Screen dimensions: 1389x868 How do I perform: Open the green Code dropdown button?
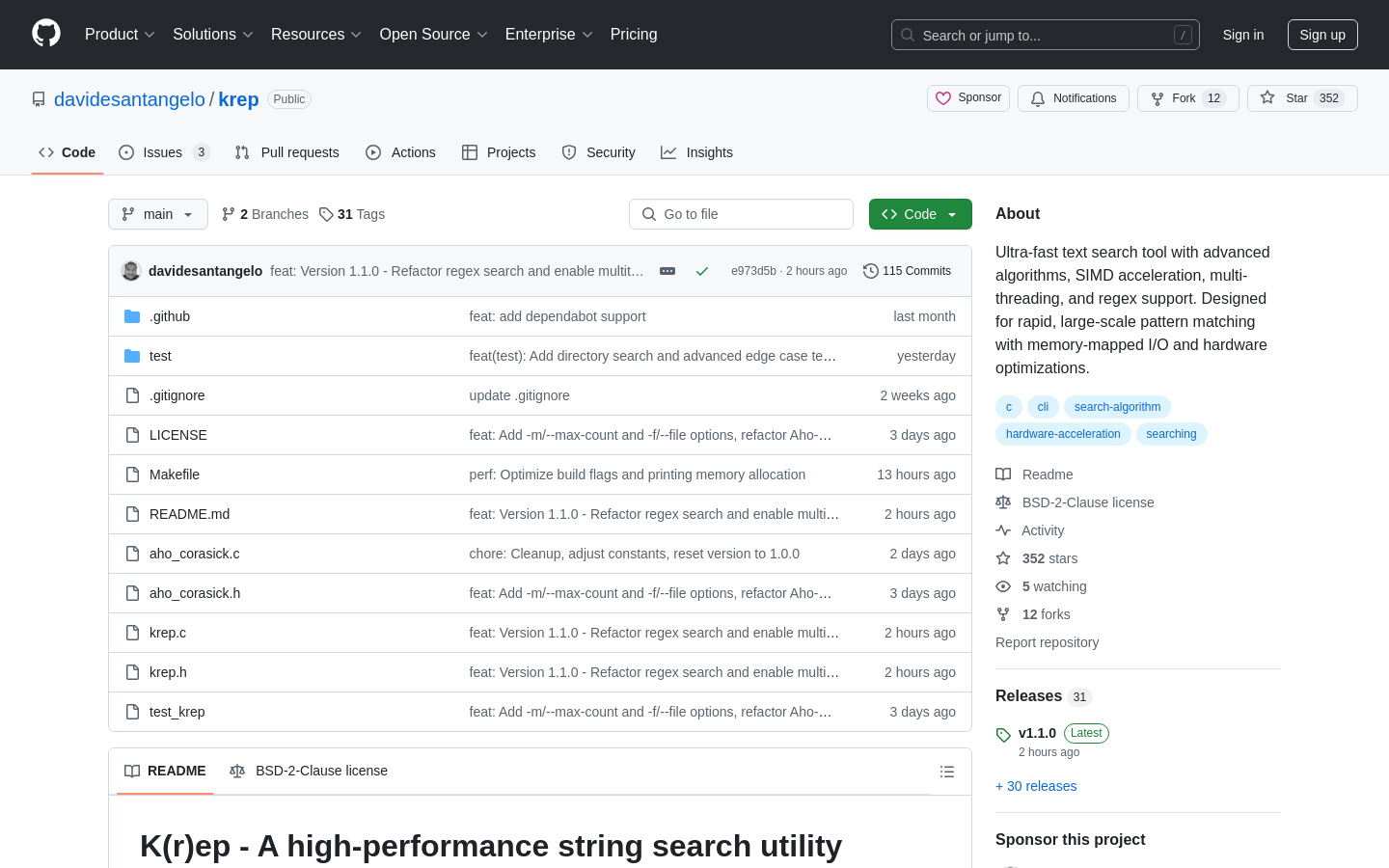[920, 214]
